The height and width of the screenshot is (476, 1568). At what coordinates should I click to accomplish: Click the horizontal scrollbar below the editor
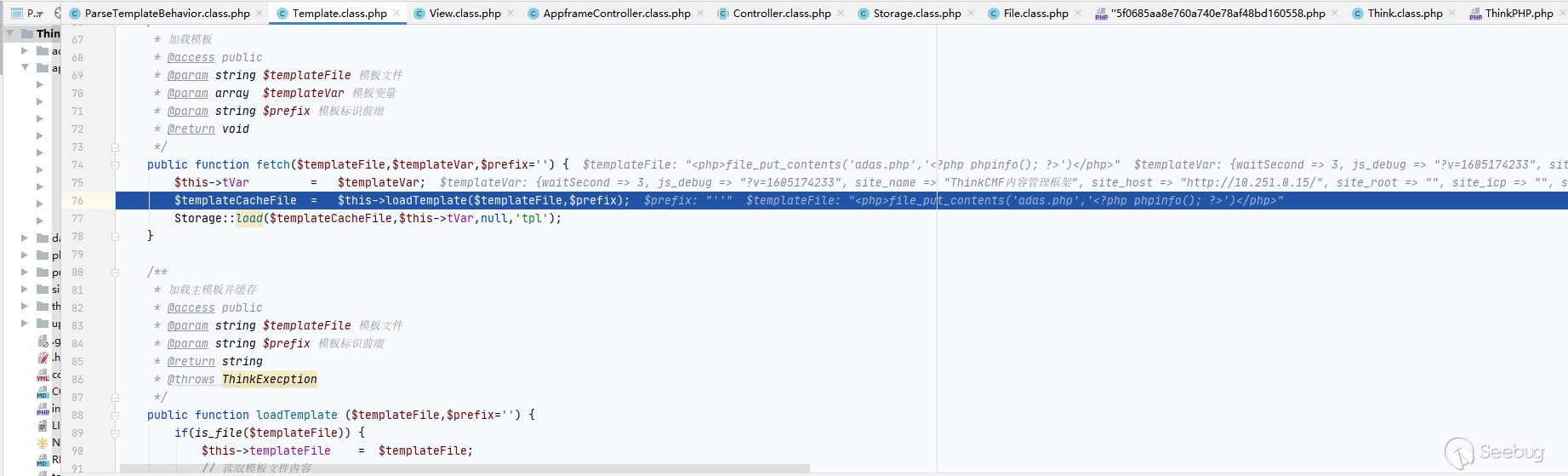[465, 468]
